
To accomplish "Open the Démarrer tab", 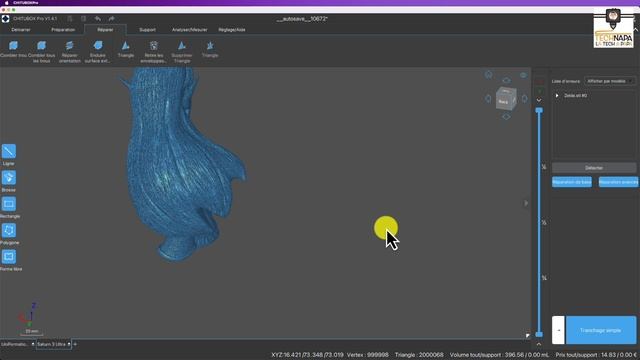I will [21, 30].
